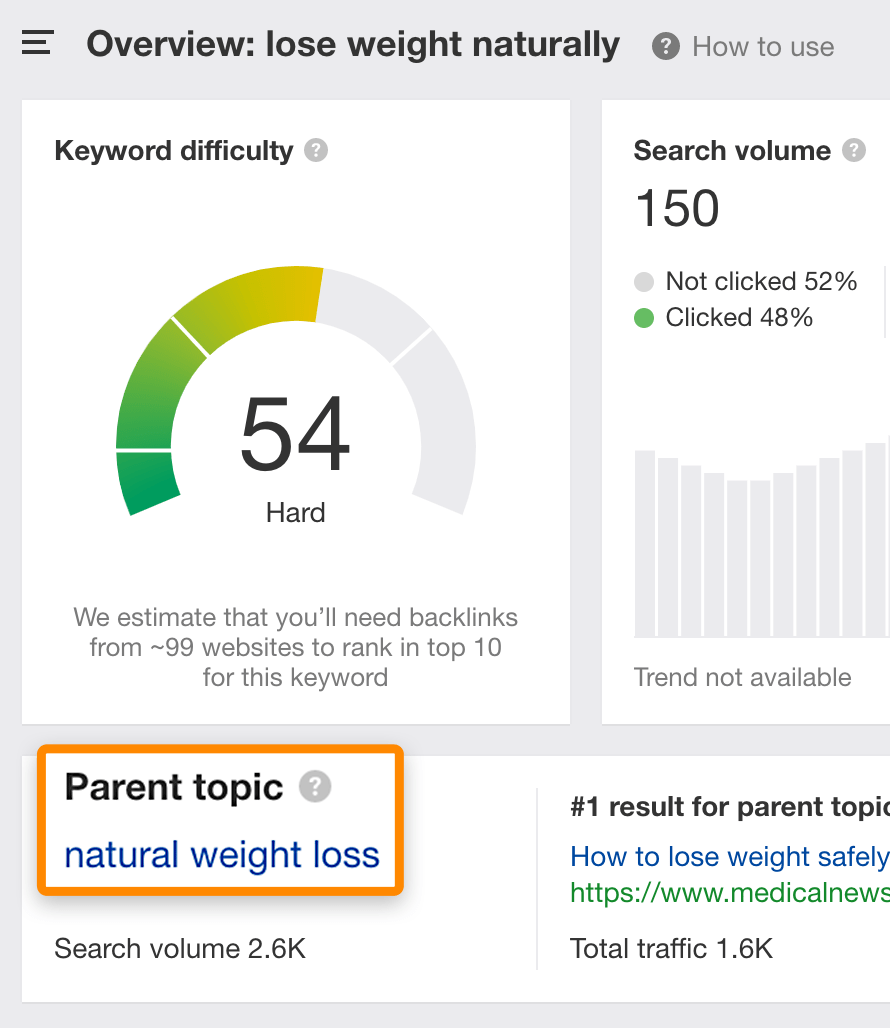Click the 150 search volume number
Screen dimensions: 890x1028
tap(677, 209)
